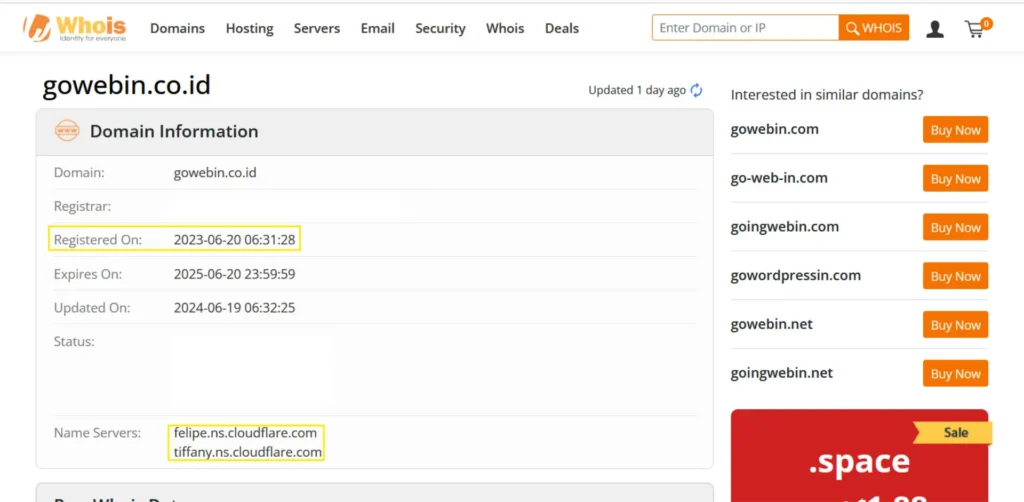The image size is (1024, 502).
Task: Buy Now for gowordpressin.com
Action: point(955,276)
